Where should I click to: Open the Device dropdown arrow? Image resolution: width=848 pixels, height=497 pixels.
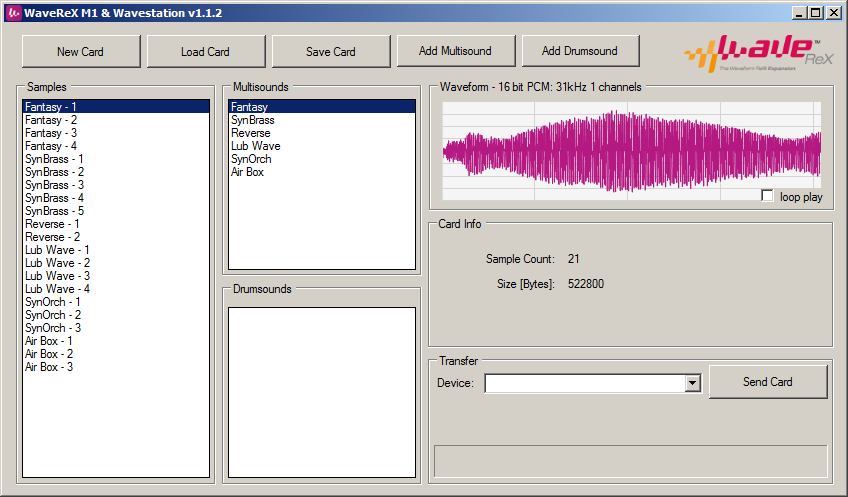pyautogui.click(x=692, y=383)
